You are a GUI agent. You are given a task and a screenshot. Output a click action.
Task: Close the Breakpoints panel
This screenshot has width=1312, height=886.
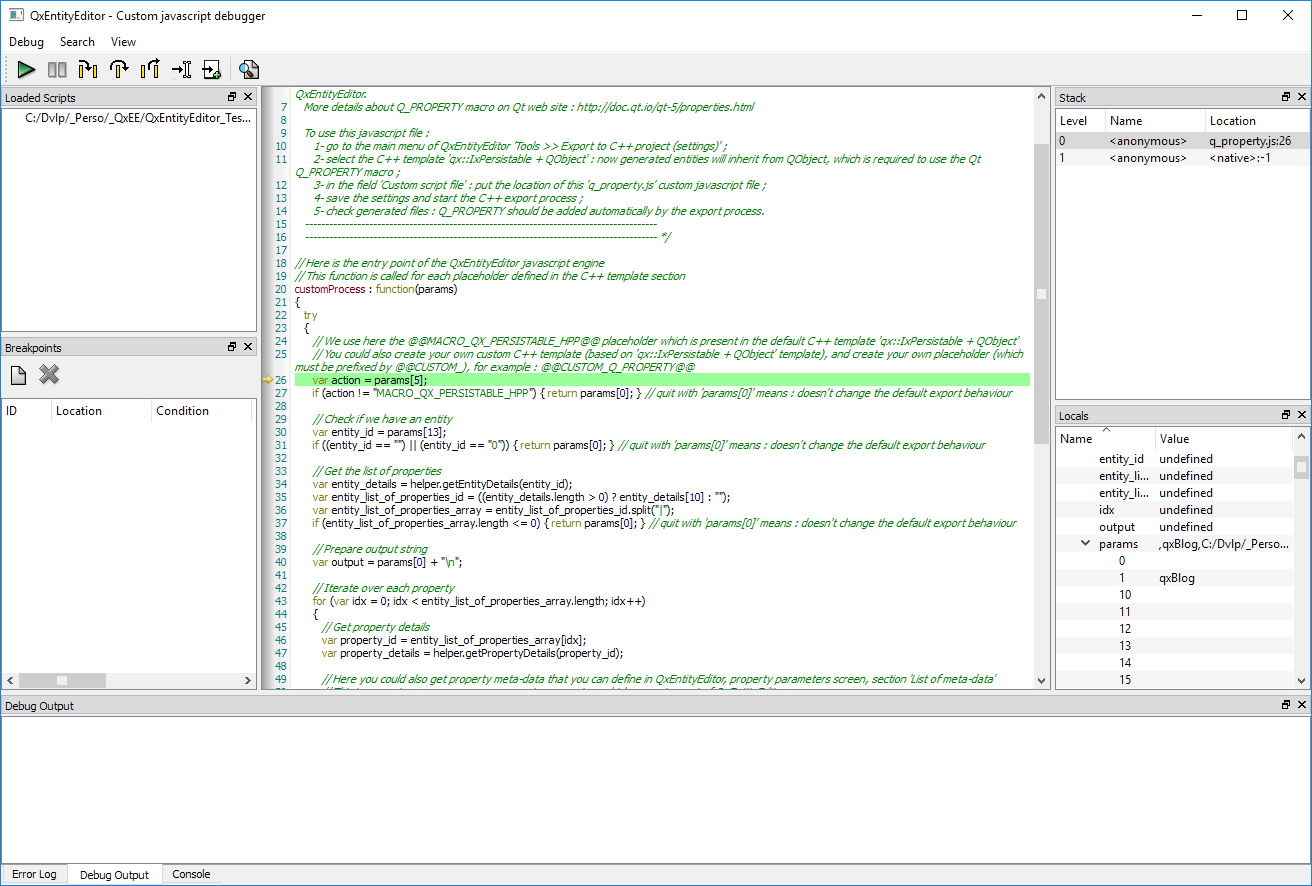[247, 347]
